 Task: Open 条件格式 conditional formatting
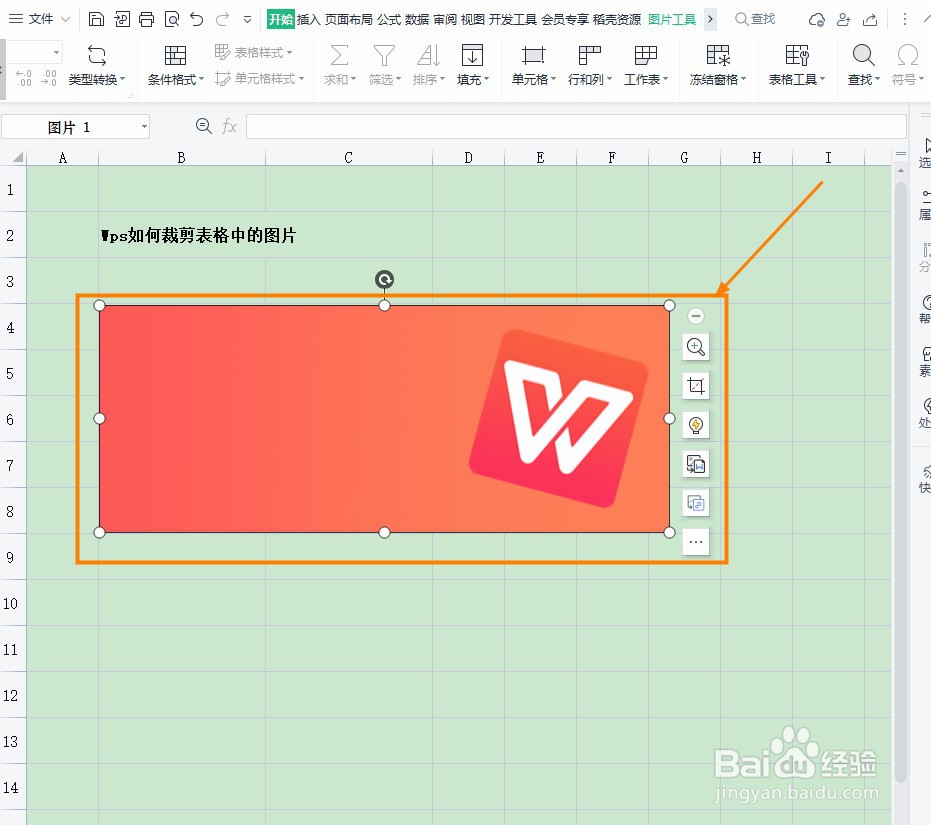tap(175, 65)
